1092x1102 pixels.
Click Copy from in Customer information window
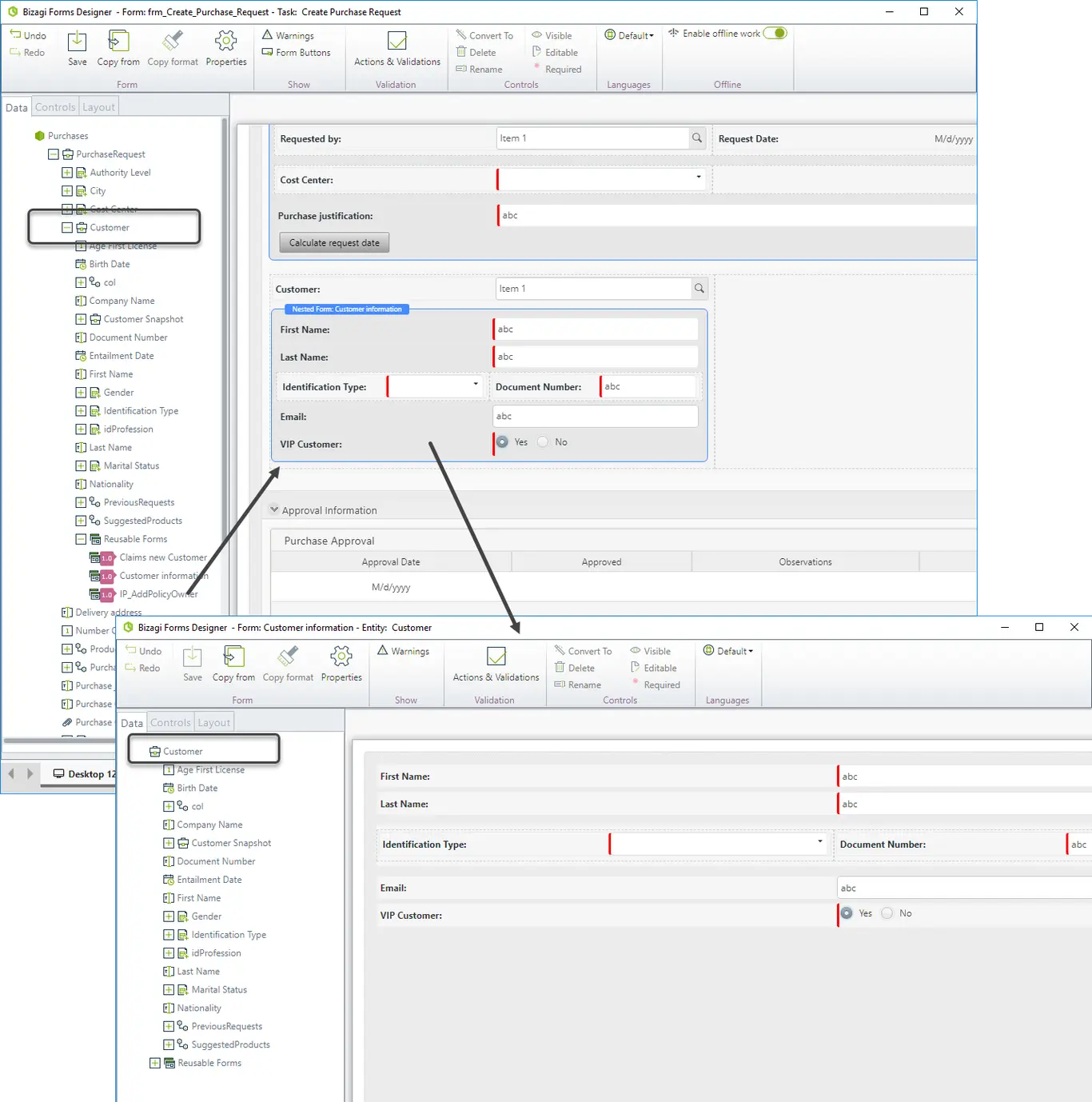pyautogui.click(x=233, y=664)
